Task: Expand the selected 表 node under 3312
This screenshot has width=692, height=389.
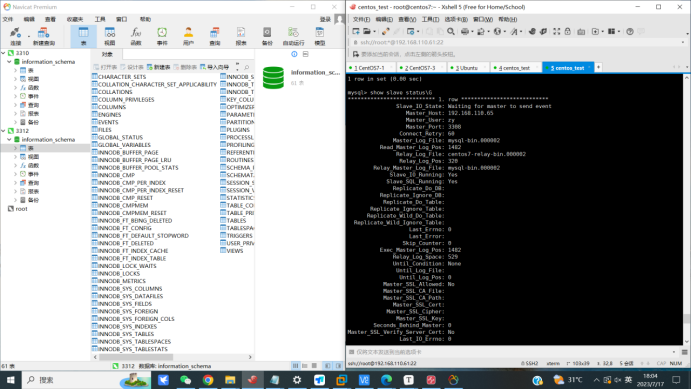Action: pos(15,148)
